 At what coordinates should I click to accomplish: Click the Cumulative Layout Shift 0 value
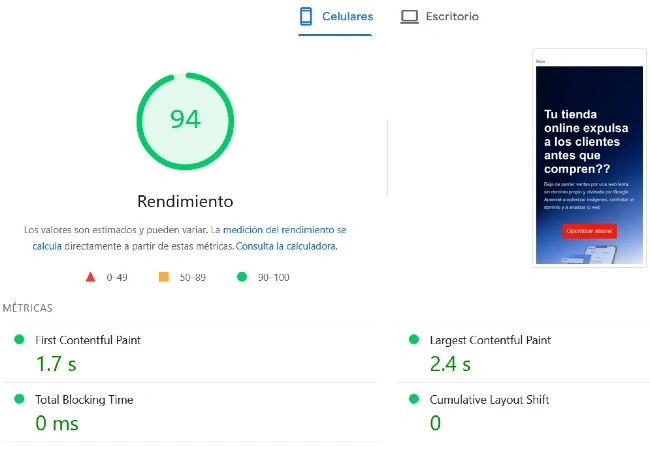click(x=435, y=423)
